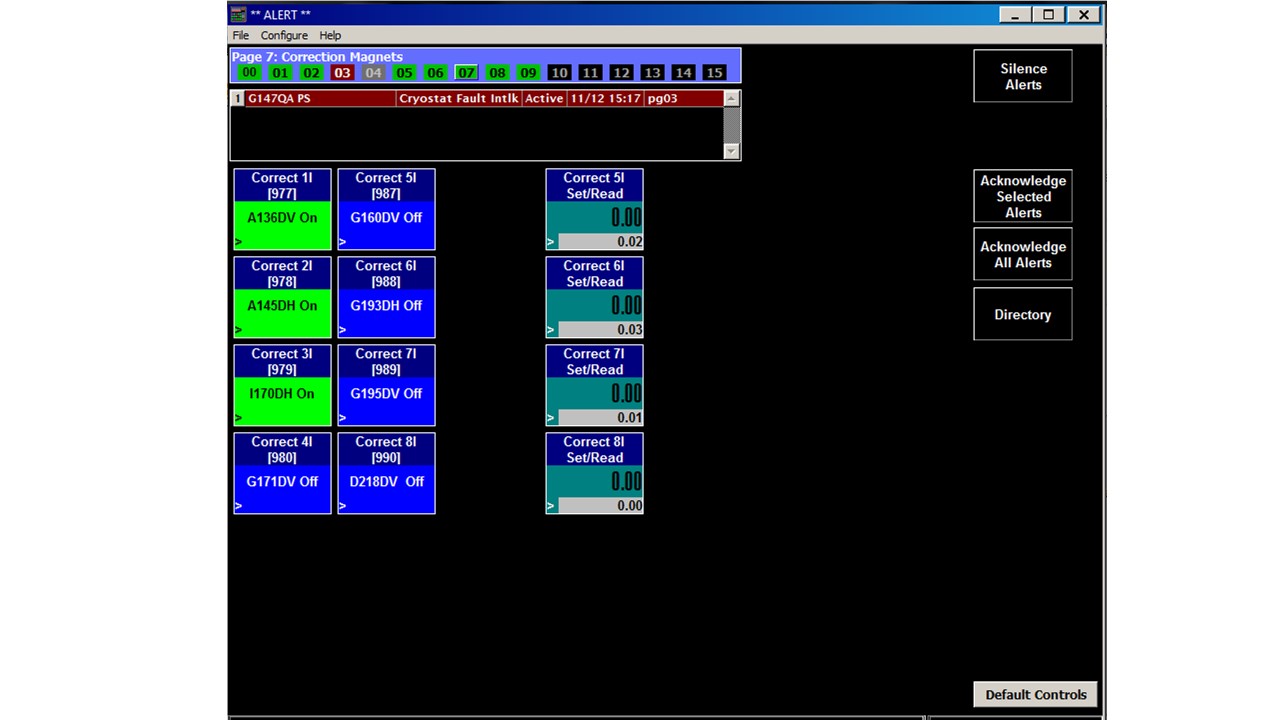Switch to alert page 03

pyautogui.click(x=342, y=73)
